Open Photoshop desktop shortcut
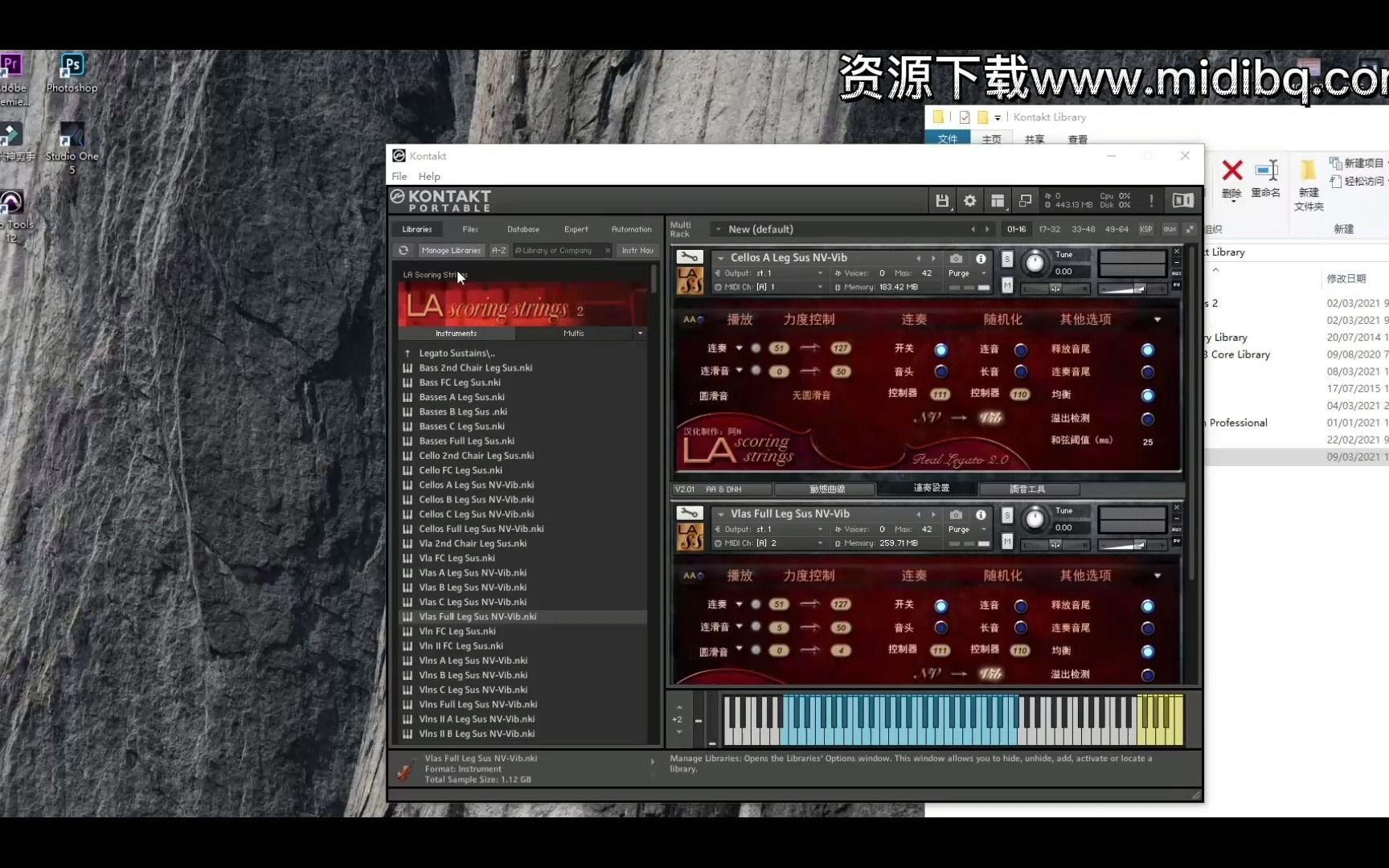 [72, 74]
